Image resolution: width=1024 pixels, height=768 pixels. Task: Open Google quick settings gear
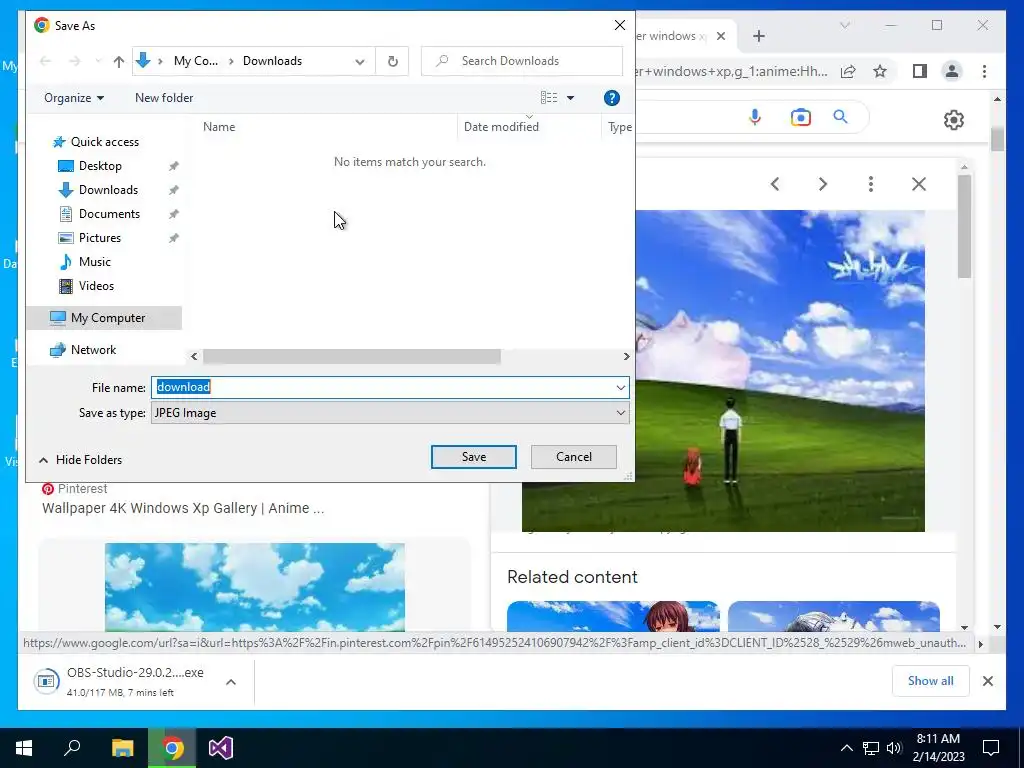pyautogui.click(x=953, y=120)
